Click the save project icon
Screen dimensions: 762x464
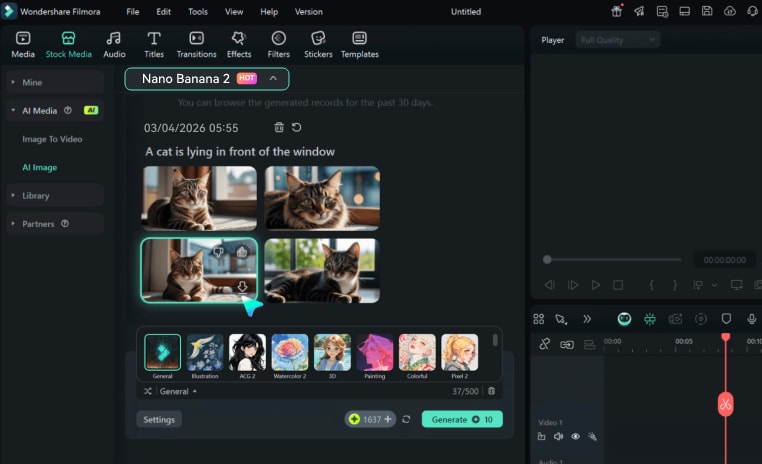[x=707, y=11]
